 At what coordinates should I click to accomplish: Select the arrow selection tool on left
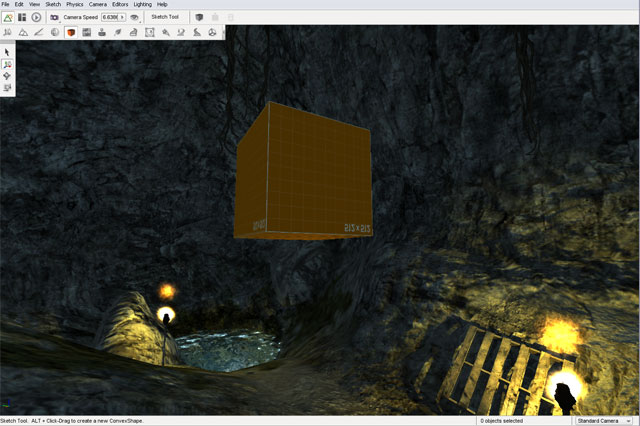8,51
